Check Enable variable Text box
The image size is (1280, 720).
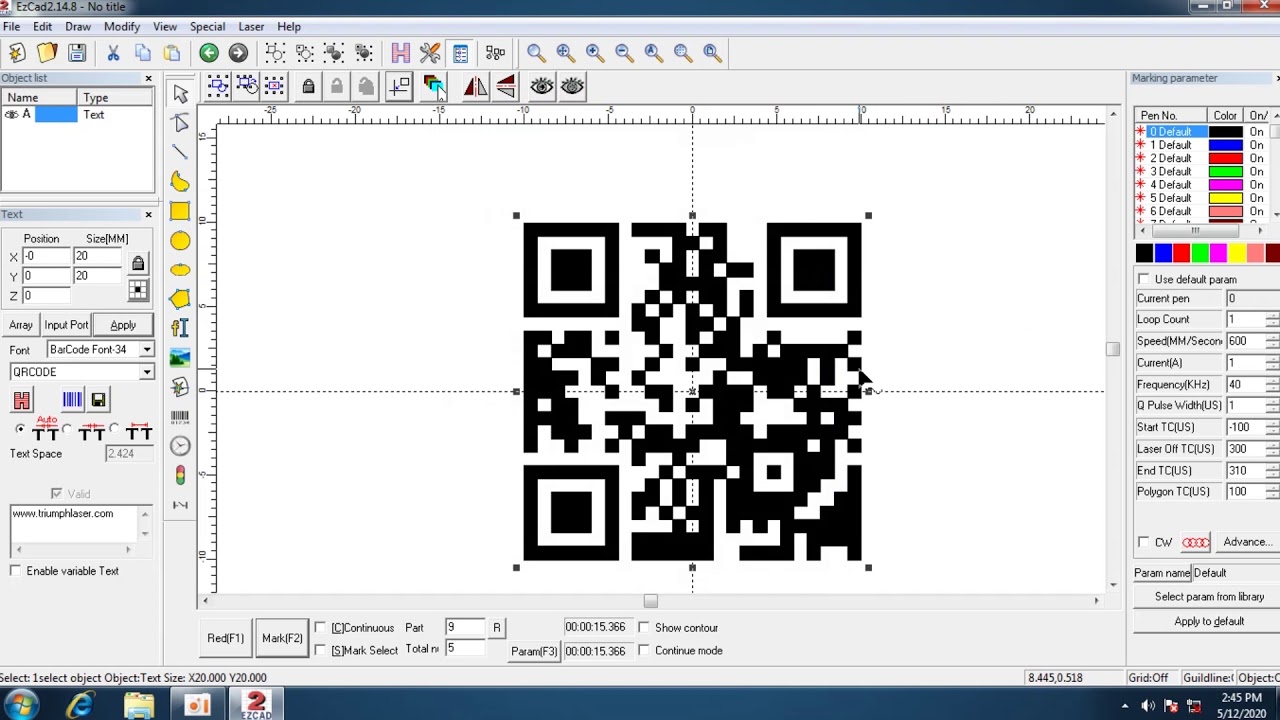pyautogui.click(x=16, y=571)
